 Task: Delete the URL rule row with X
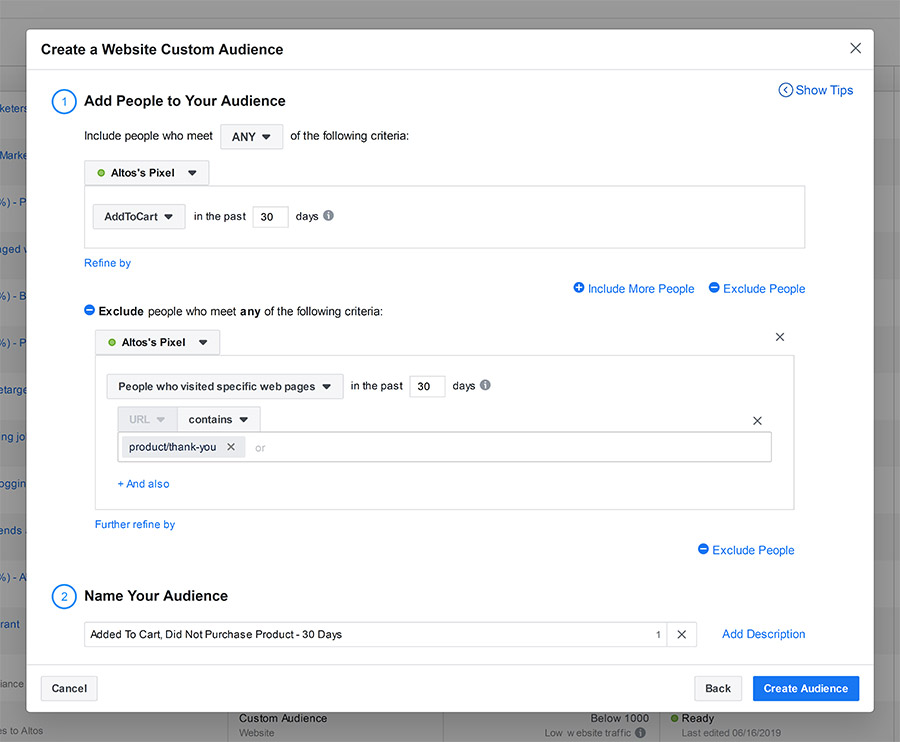pyautogui.click(x=757, y=421)
